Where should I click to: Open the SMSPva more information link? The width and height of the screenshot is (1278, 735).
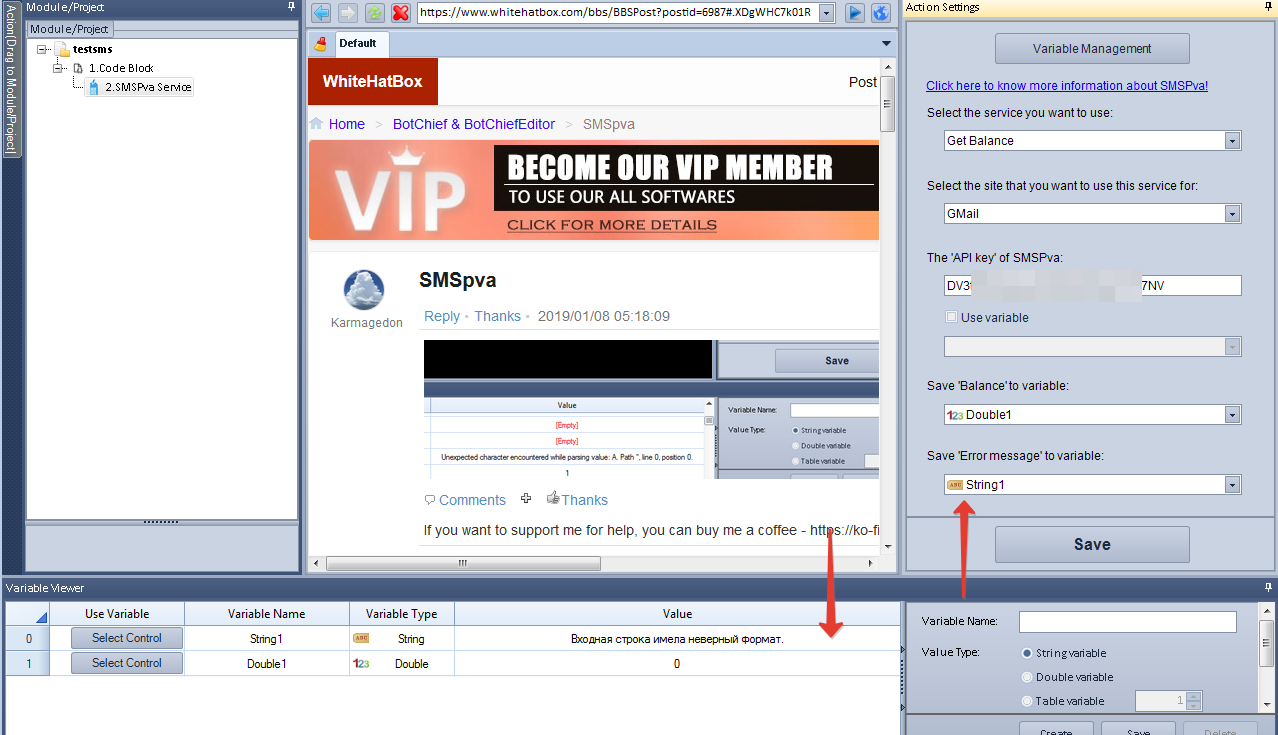(1067, 86)
